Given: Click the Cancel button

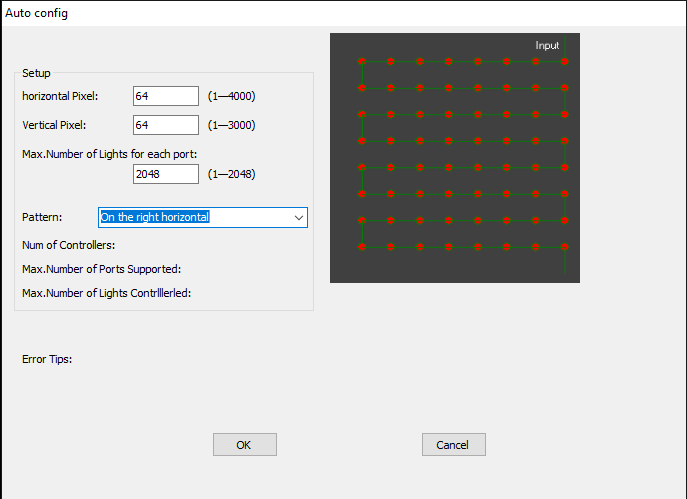Looking at the screenshot, I should (x=453, y=445).
